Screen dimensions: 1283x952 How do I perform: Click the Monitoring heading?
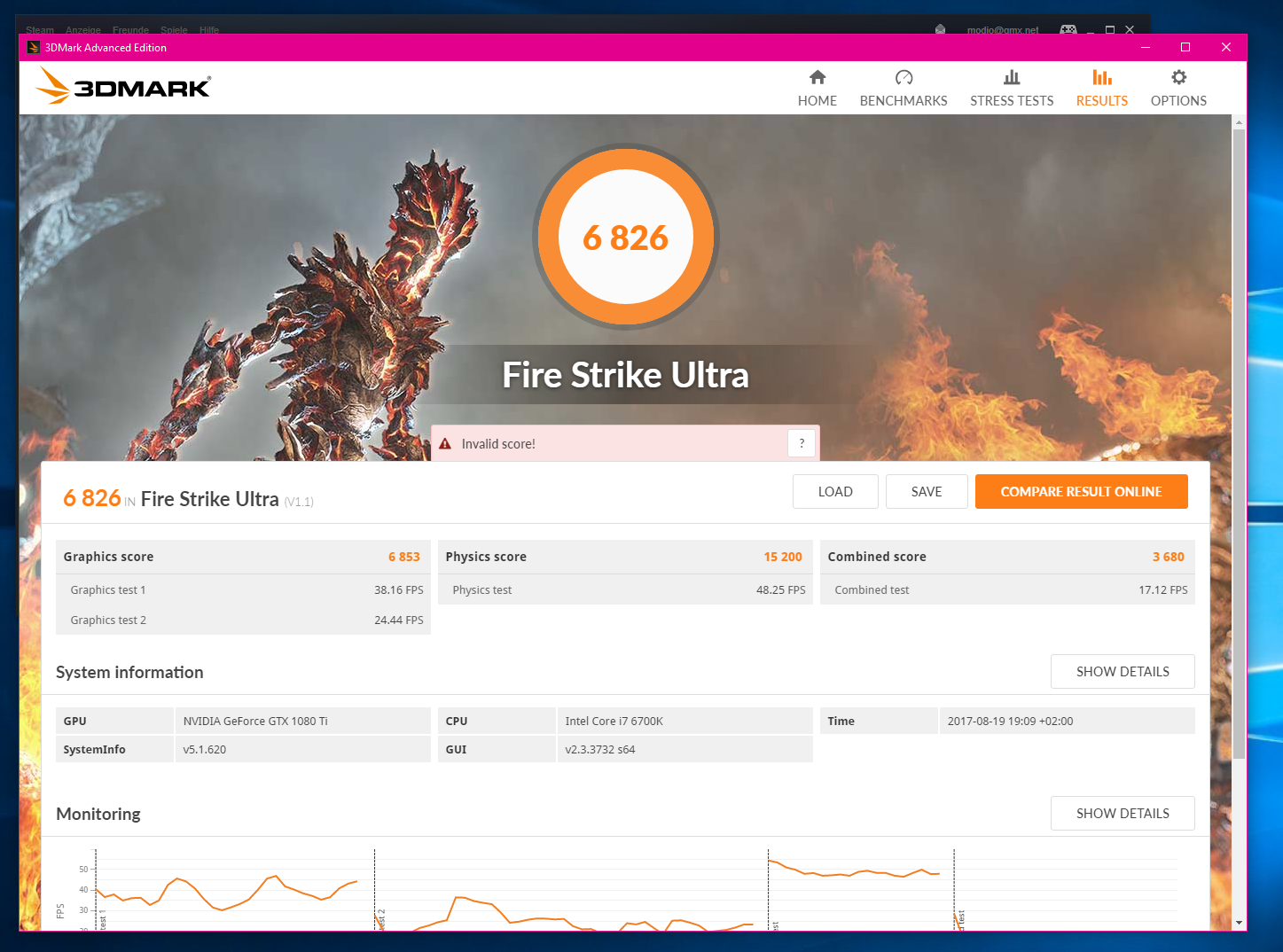[x=98, y=814]
